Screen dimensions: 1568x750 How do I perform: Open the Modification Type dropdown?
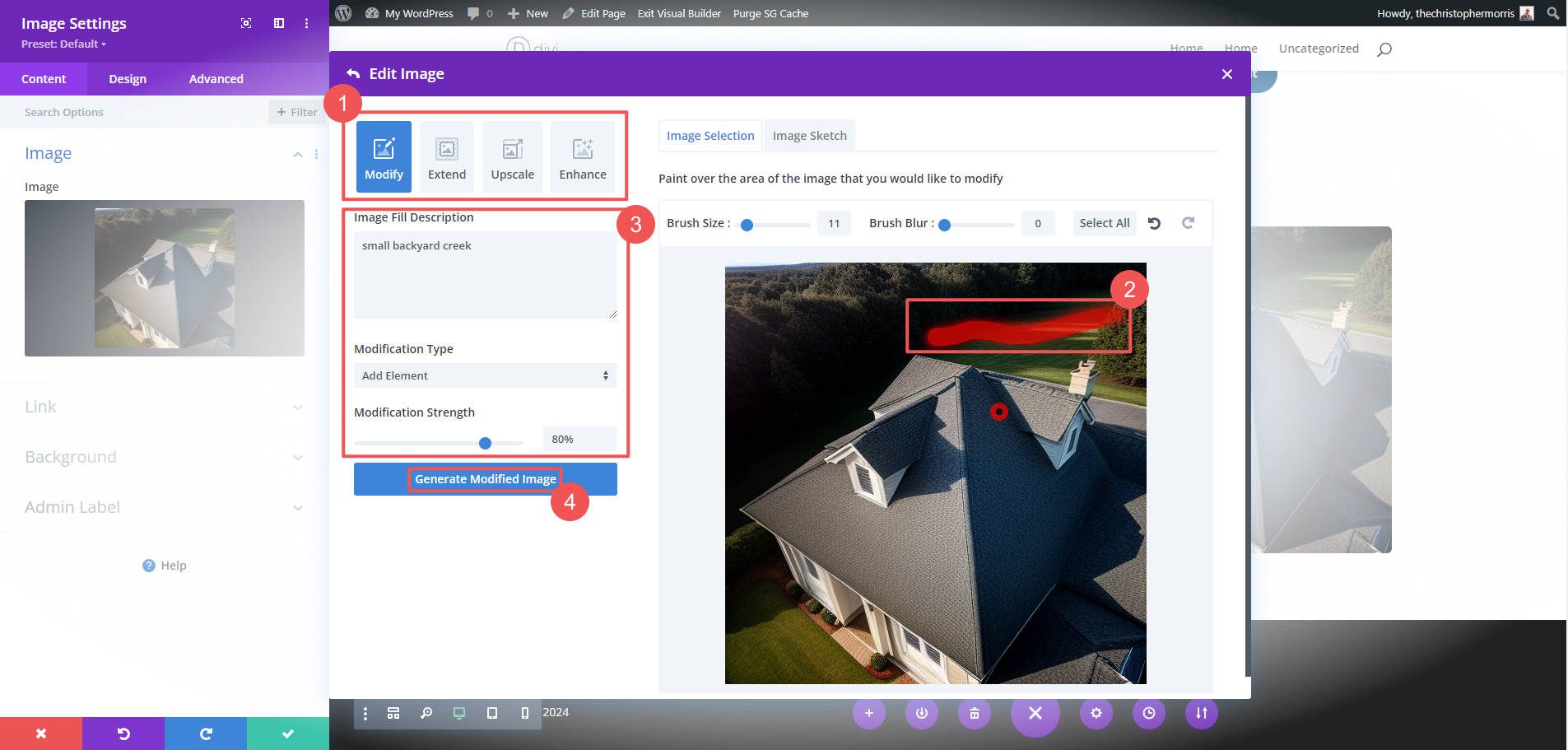(x=485, y=375)
